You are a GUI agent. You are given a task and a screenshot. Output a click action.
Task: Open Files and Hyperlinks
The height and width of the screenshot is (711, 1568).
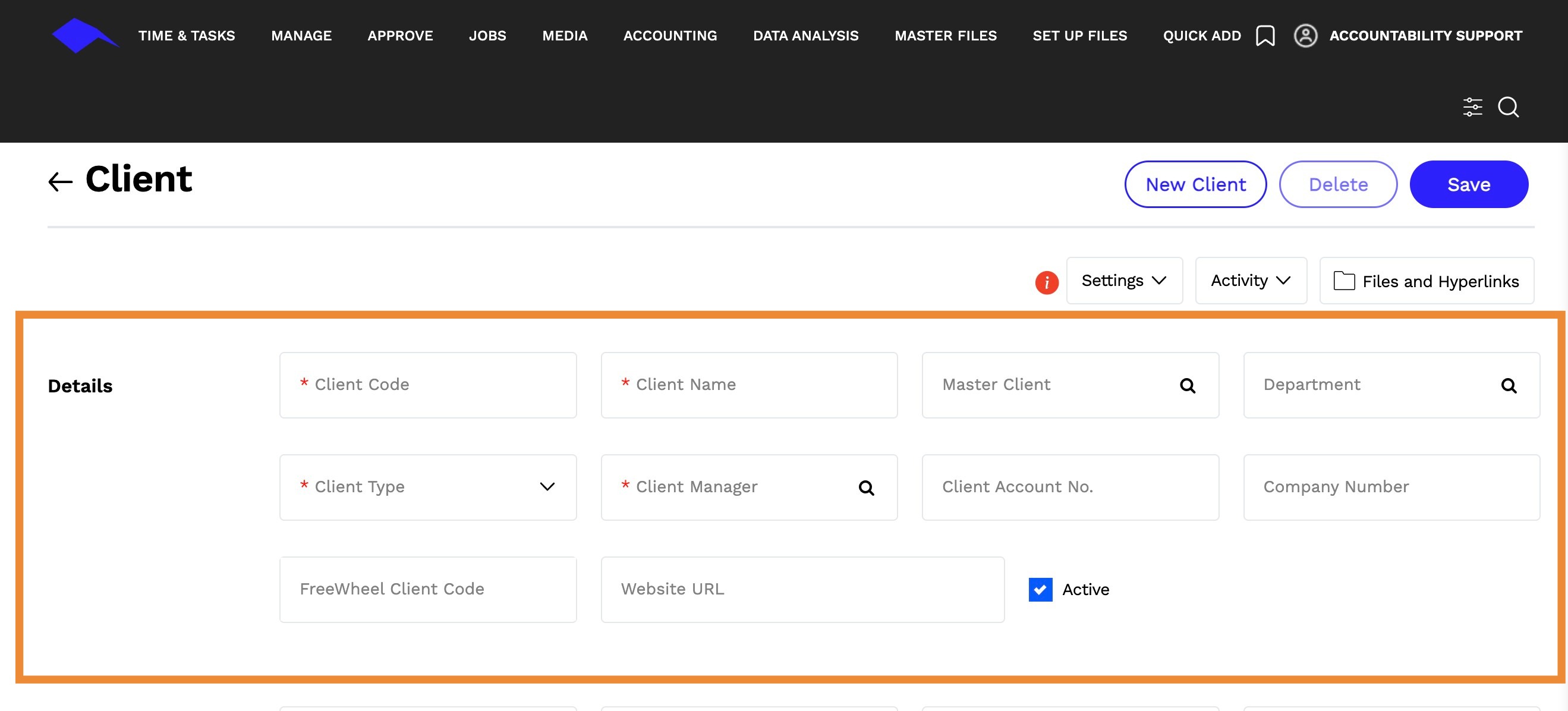coord(1425,281)
